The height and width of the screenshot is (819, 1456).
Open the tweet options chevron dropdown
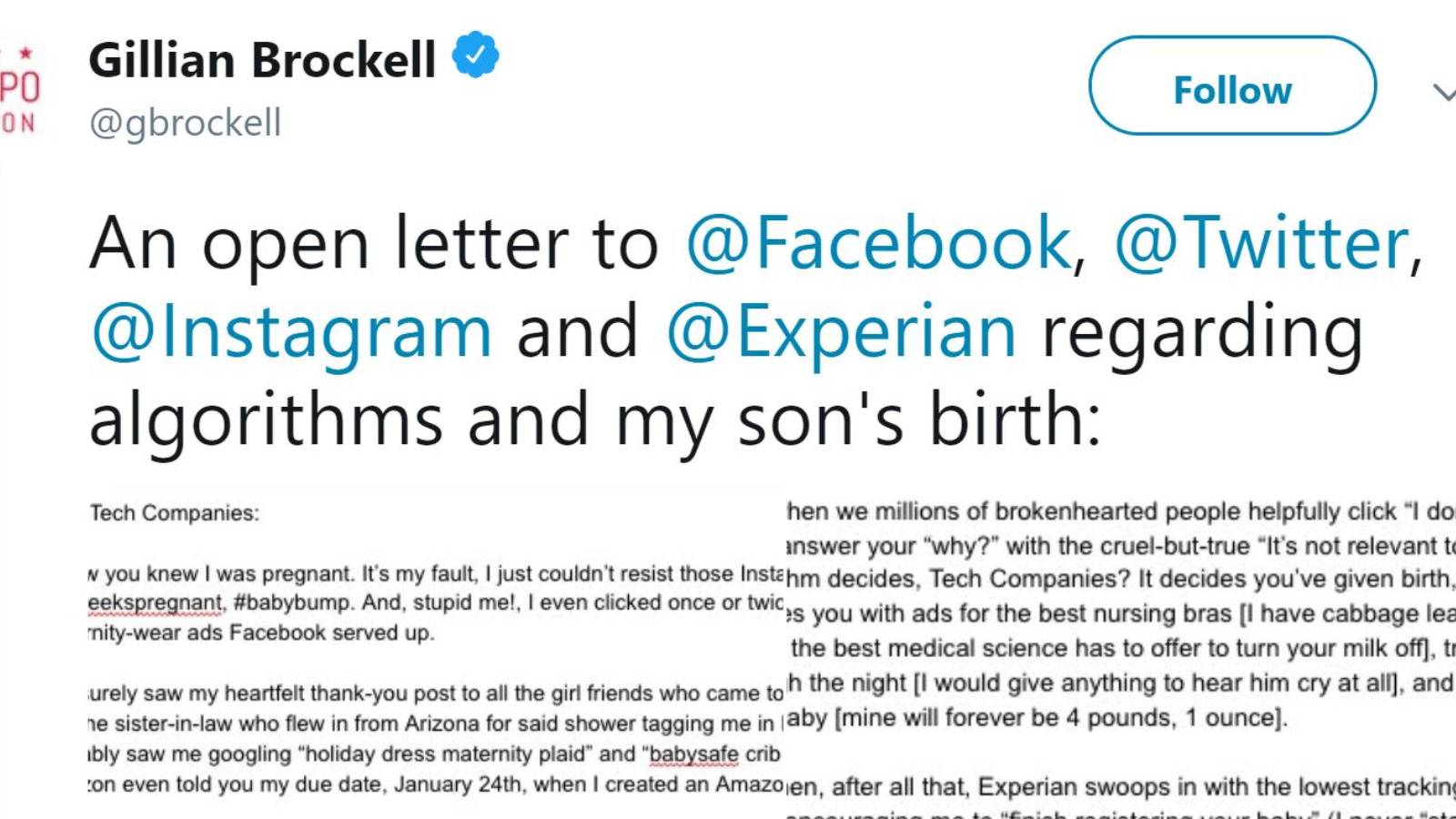coord(1444,92)
